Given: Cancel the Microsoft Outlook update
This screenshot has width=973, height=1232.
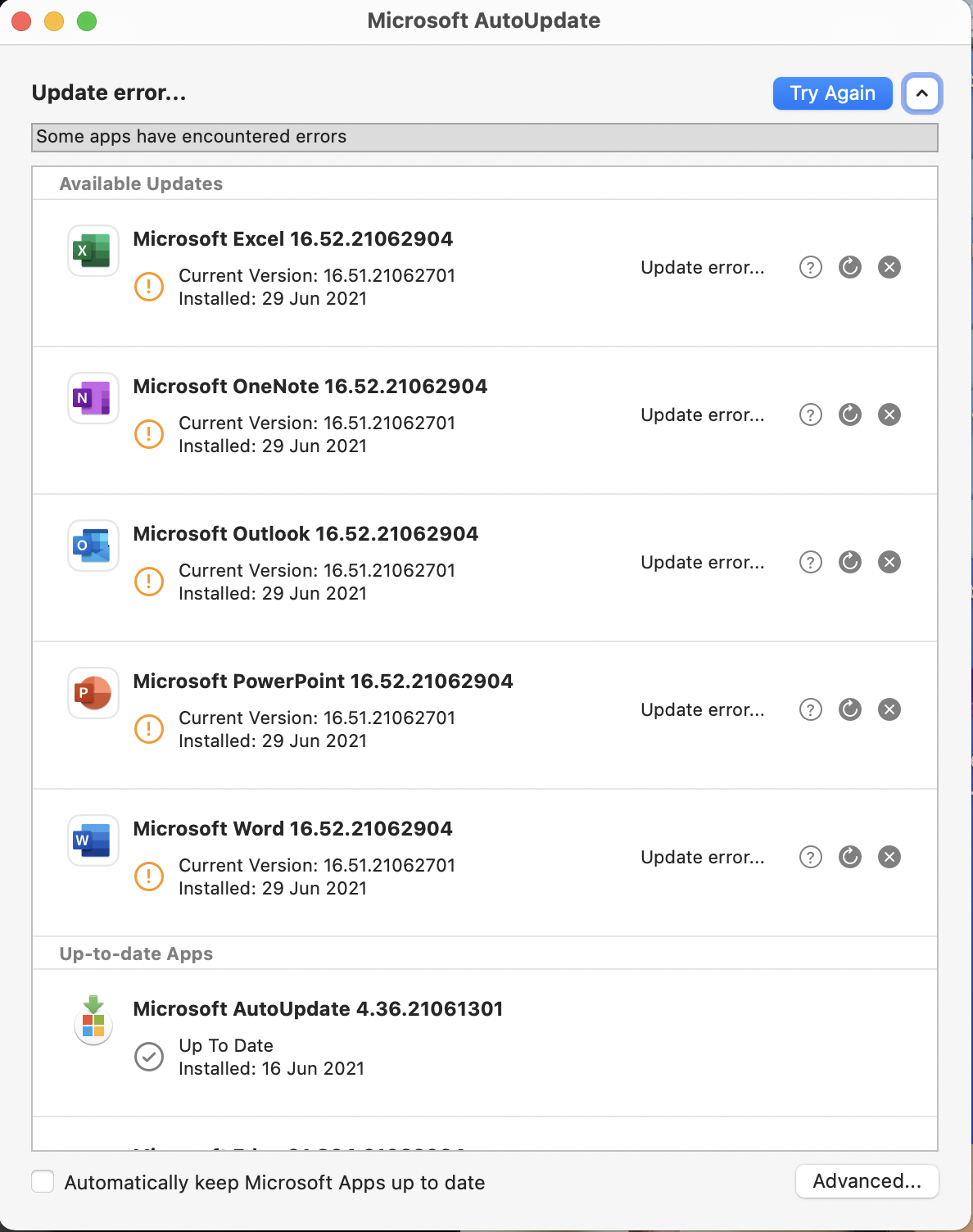Looking at the screenshot, I should [x=889, y=562].
